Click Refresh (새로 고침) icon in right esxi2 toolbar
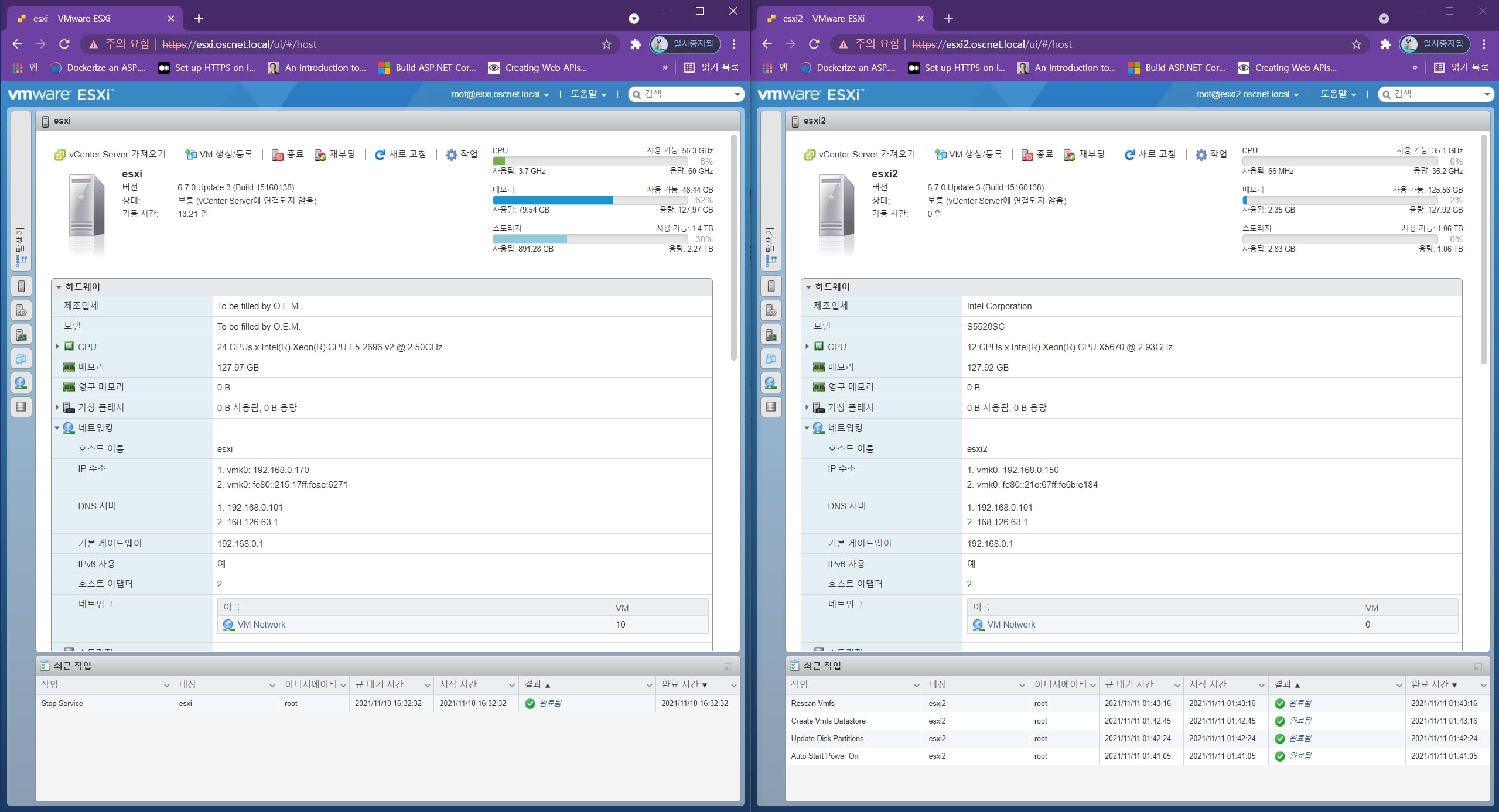Viewport: 1499px width, 812px height. 1129,155
